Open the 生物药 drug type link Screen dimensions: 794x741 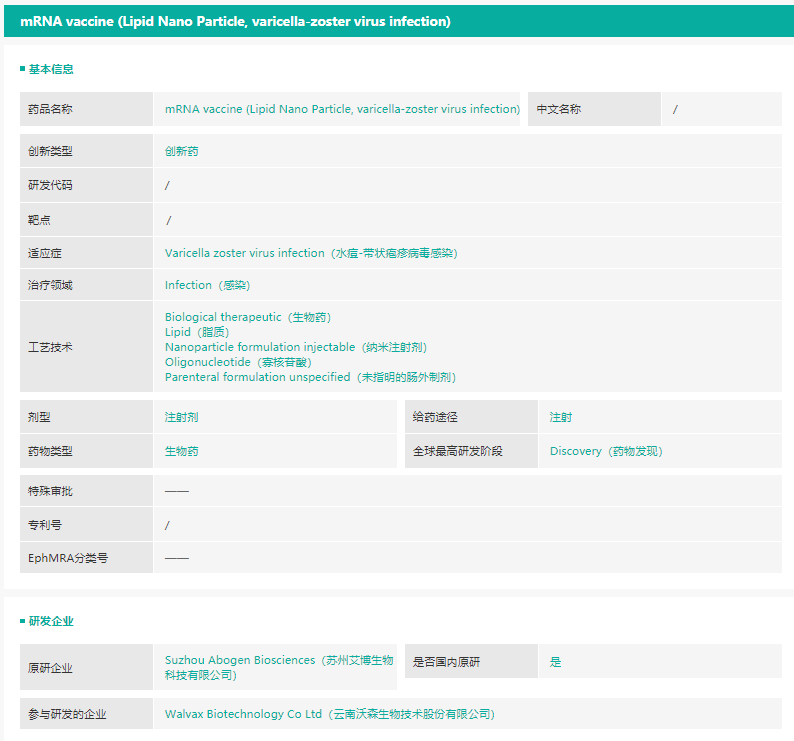[x=182, y=451]
